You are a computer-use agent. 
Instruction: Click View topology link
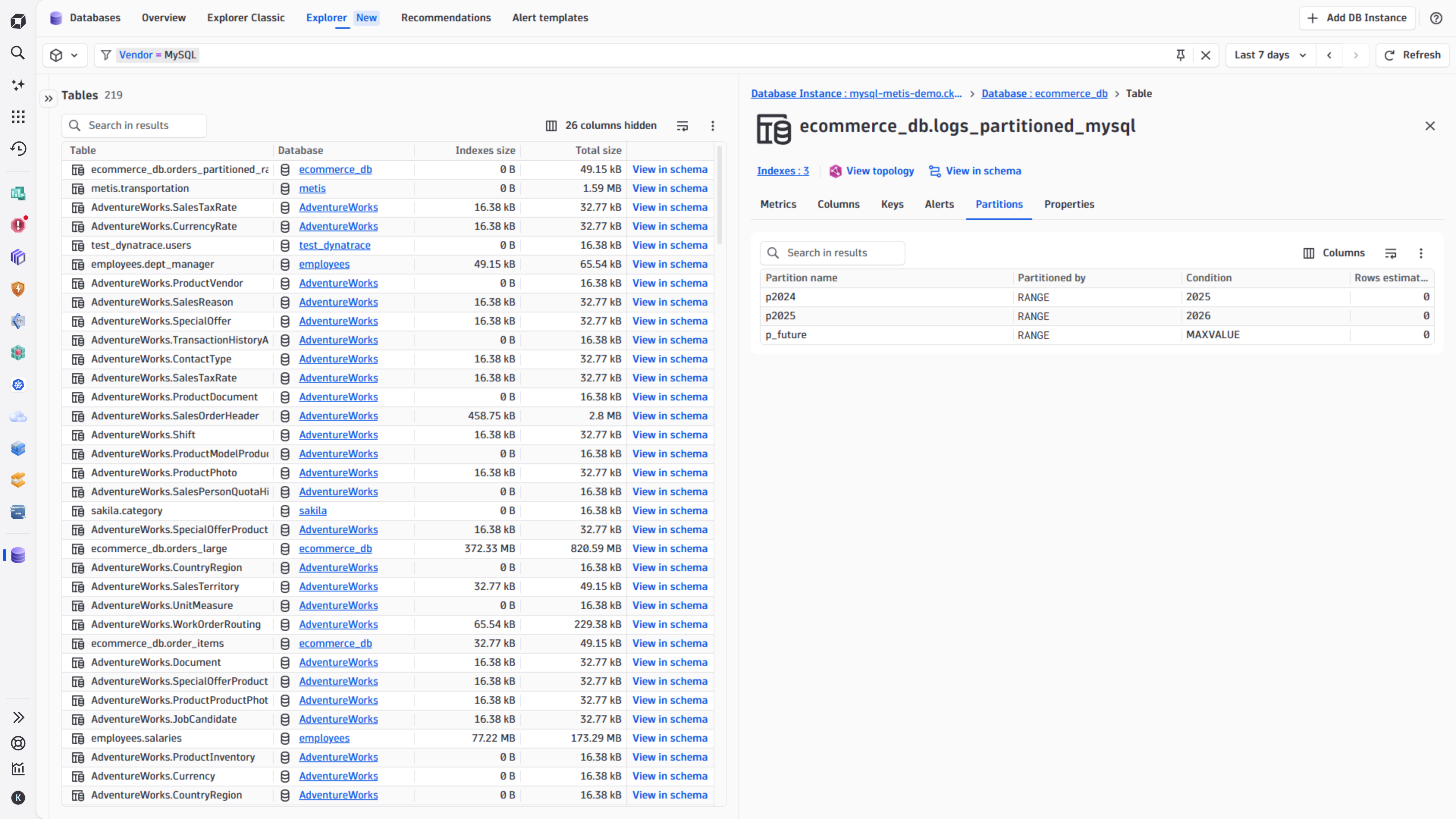[871, 171]
